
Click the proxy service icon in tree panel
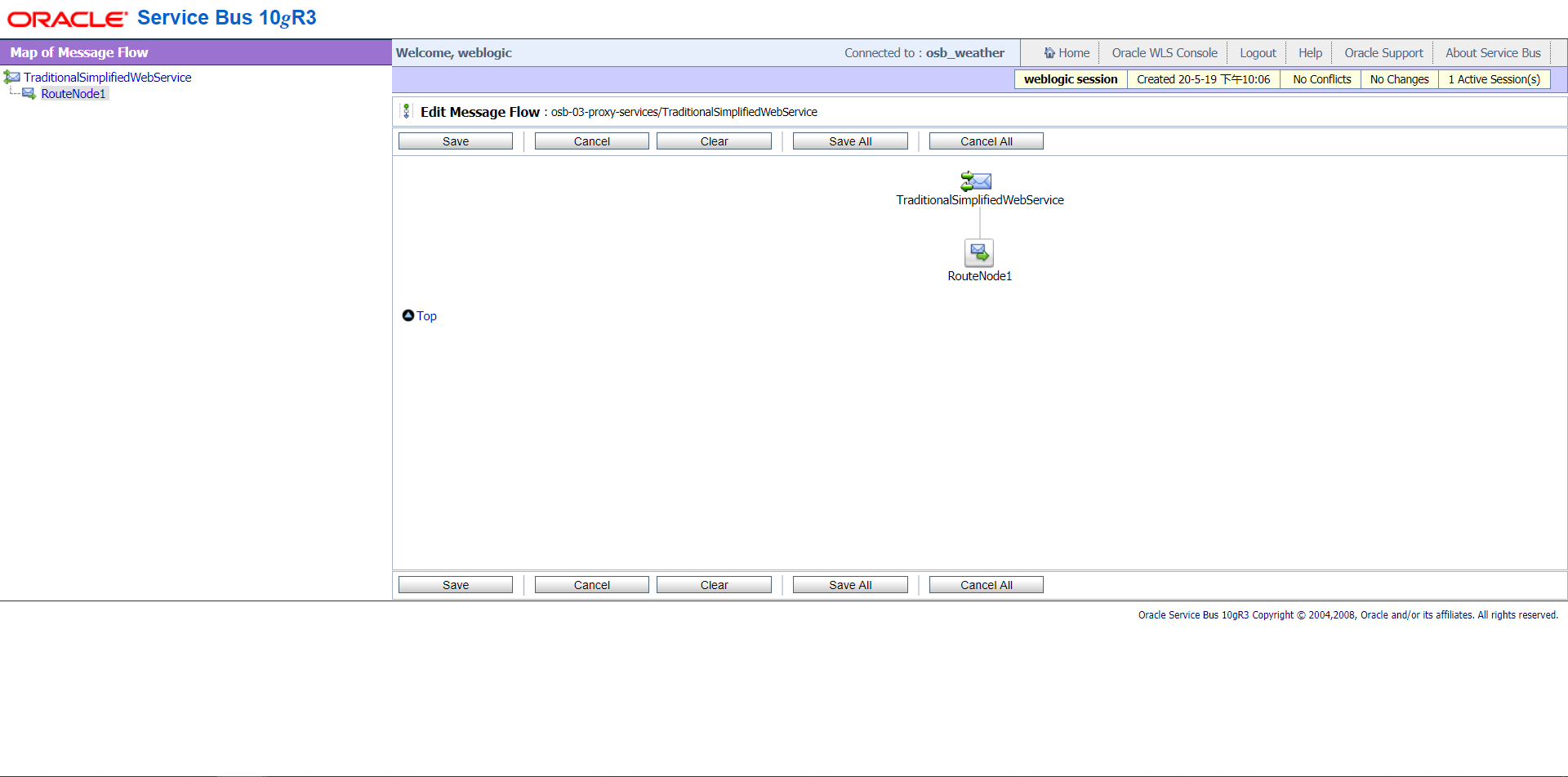[x=11, y=77]
